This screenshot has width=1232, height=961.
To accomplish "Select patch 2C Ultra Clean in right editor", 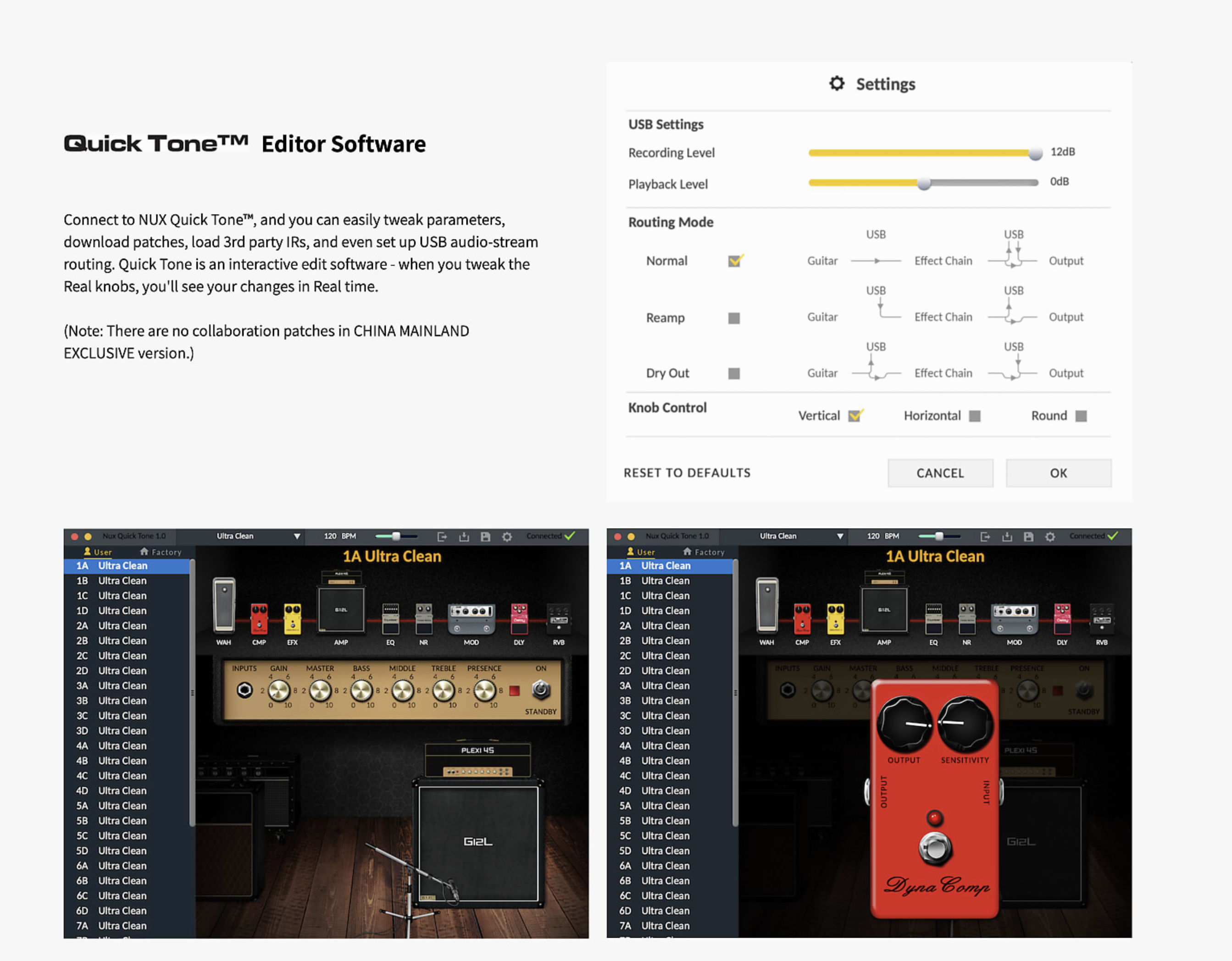I will (670, 656).
